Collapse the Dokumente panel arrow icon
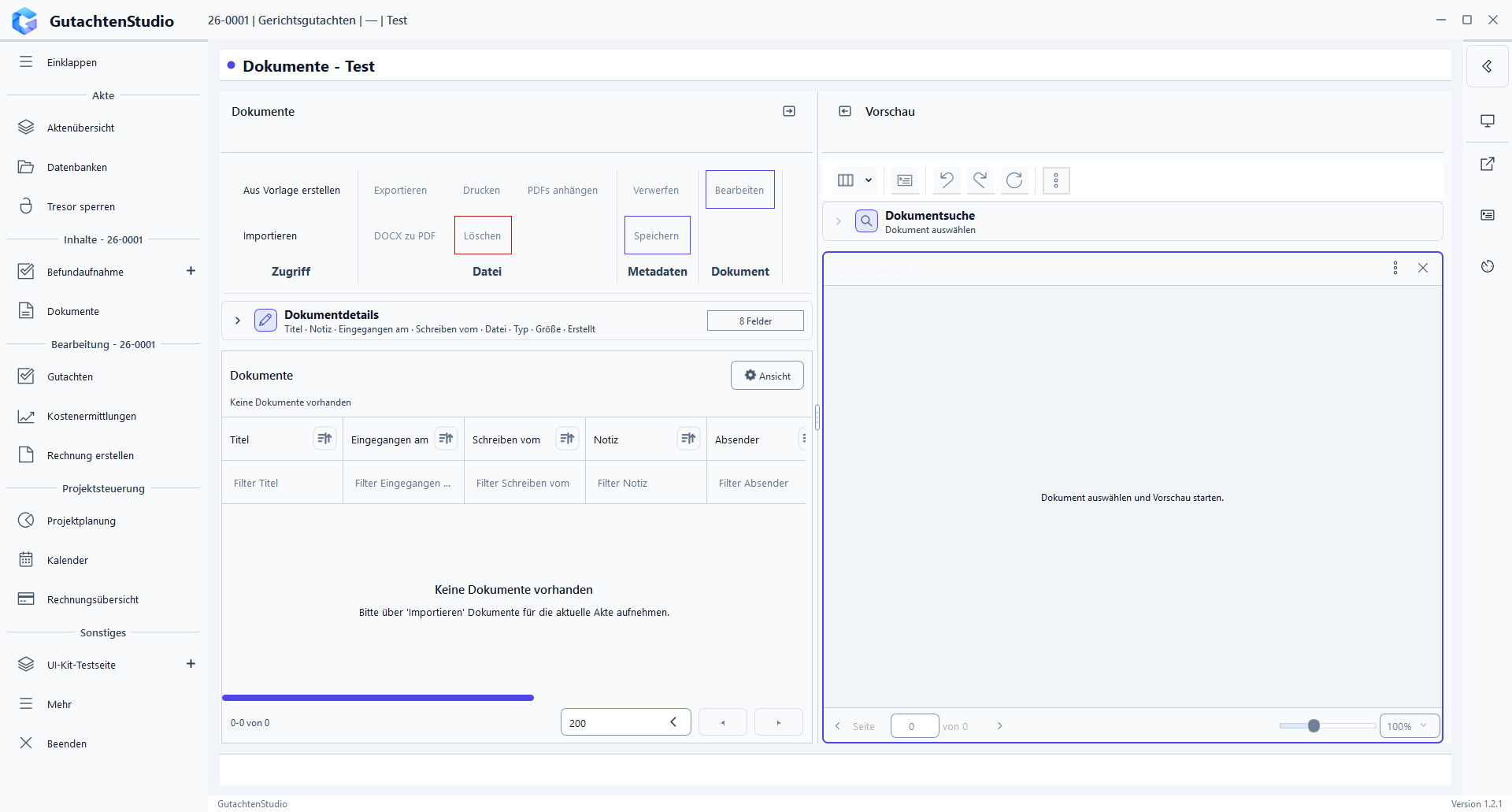The width and height of the screenshot is (1512, 812). coord(789,112)
